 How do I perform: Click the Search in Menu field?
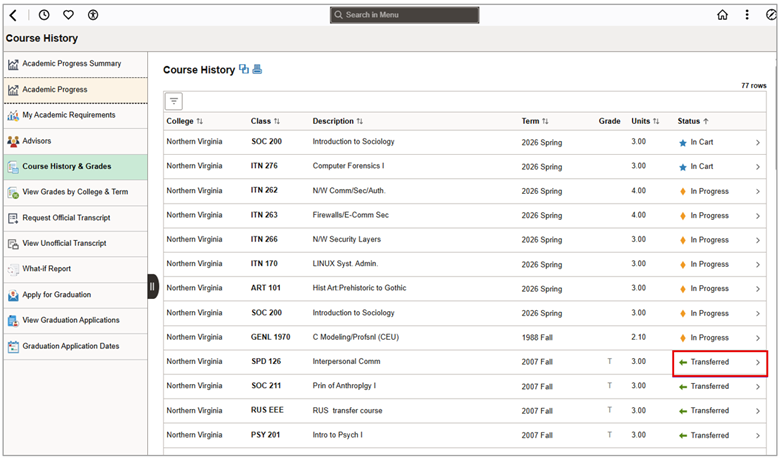pyautogui.click(x=405, y=15)
